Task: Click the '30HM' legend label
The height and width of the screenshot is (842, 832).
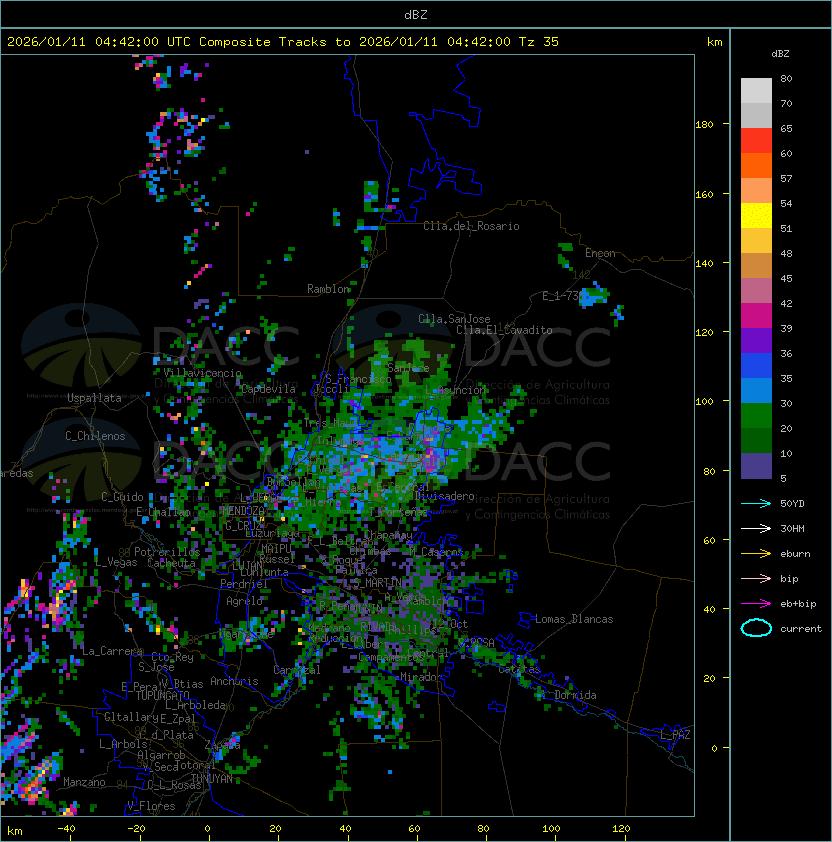Action: tap(792, 528)
